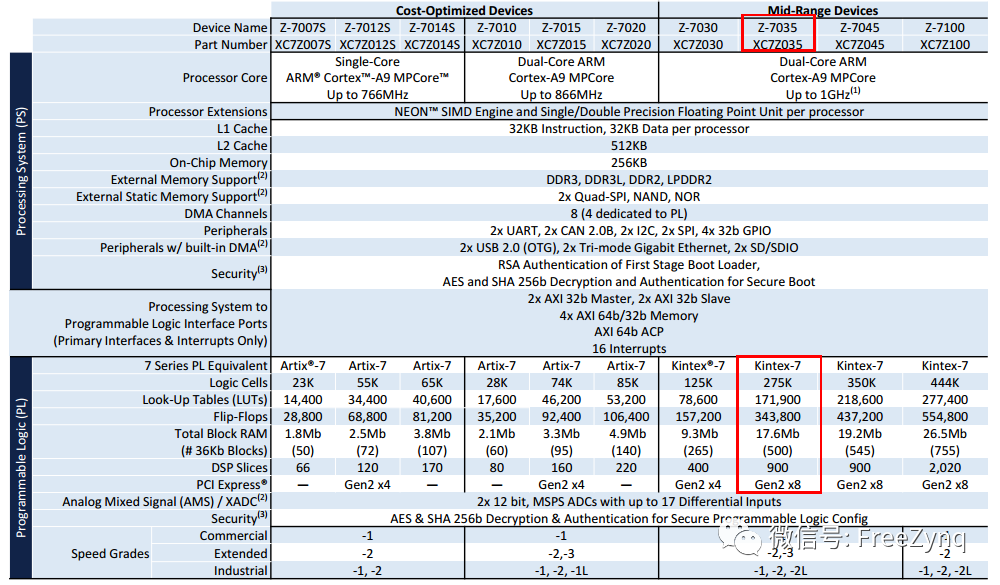1000x585 pixels.
Task: Click the Z-7045 device name
Action: click(860, 27)
